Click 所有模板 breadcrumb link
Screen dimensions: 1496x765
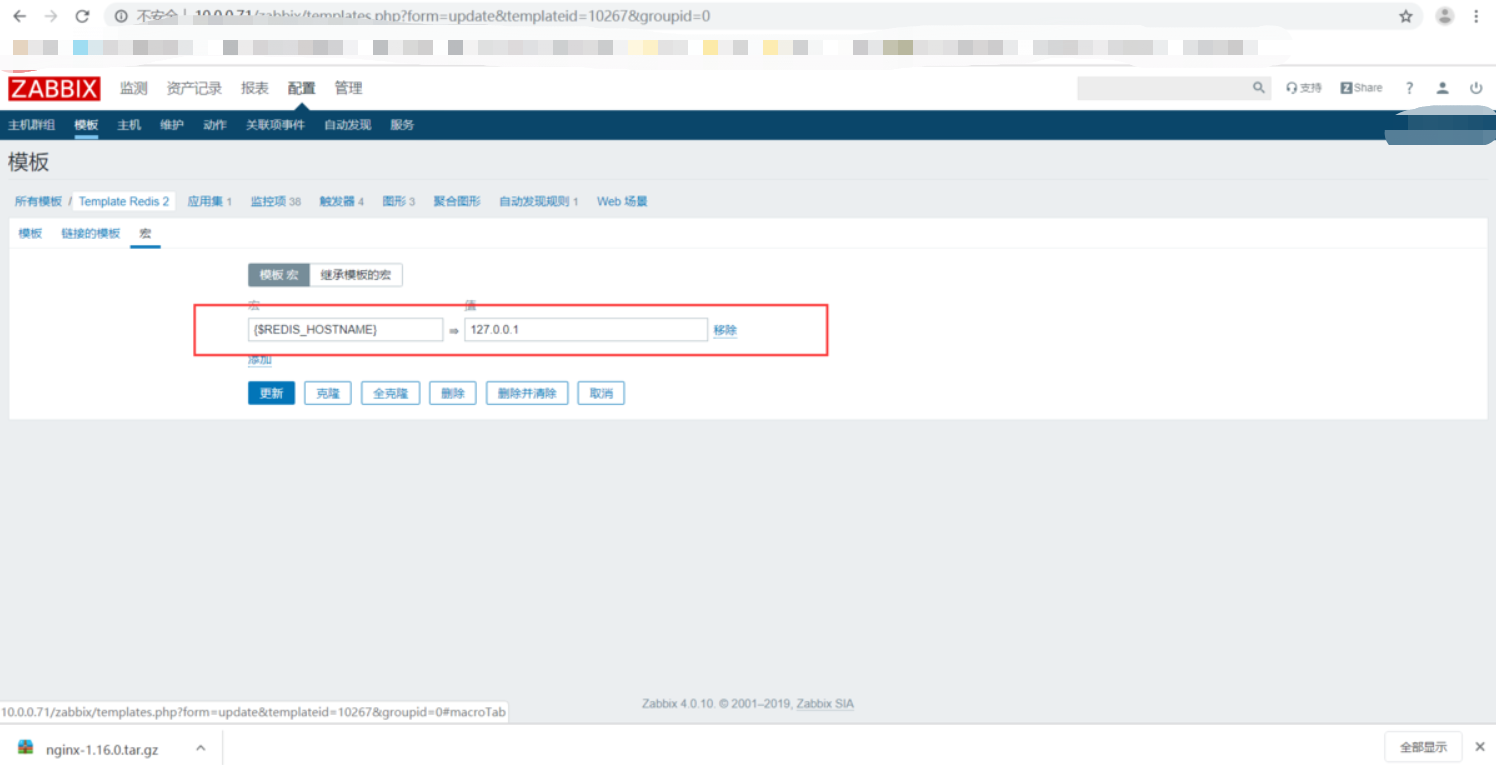tap(38, 201)
